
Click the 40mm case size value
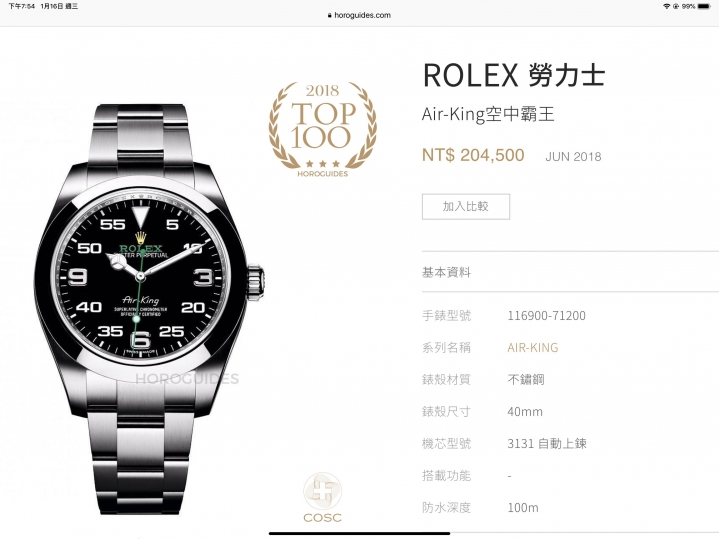[525, 411]
